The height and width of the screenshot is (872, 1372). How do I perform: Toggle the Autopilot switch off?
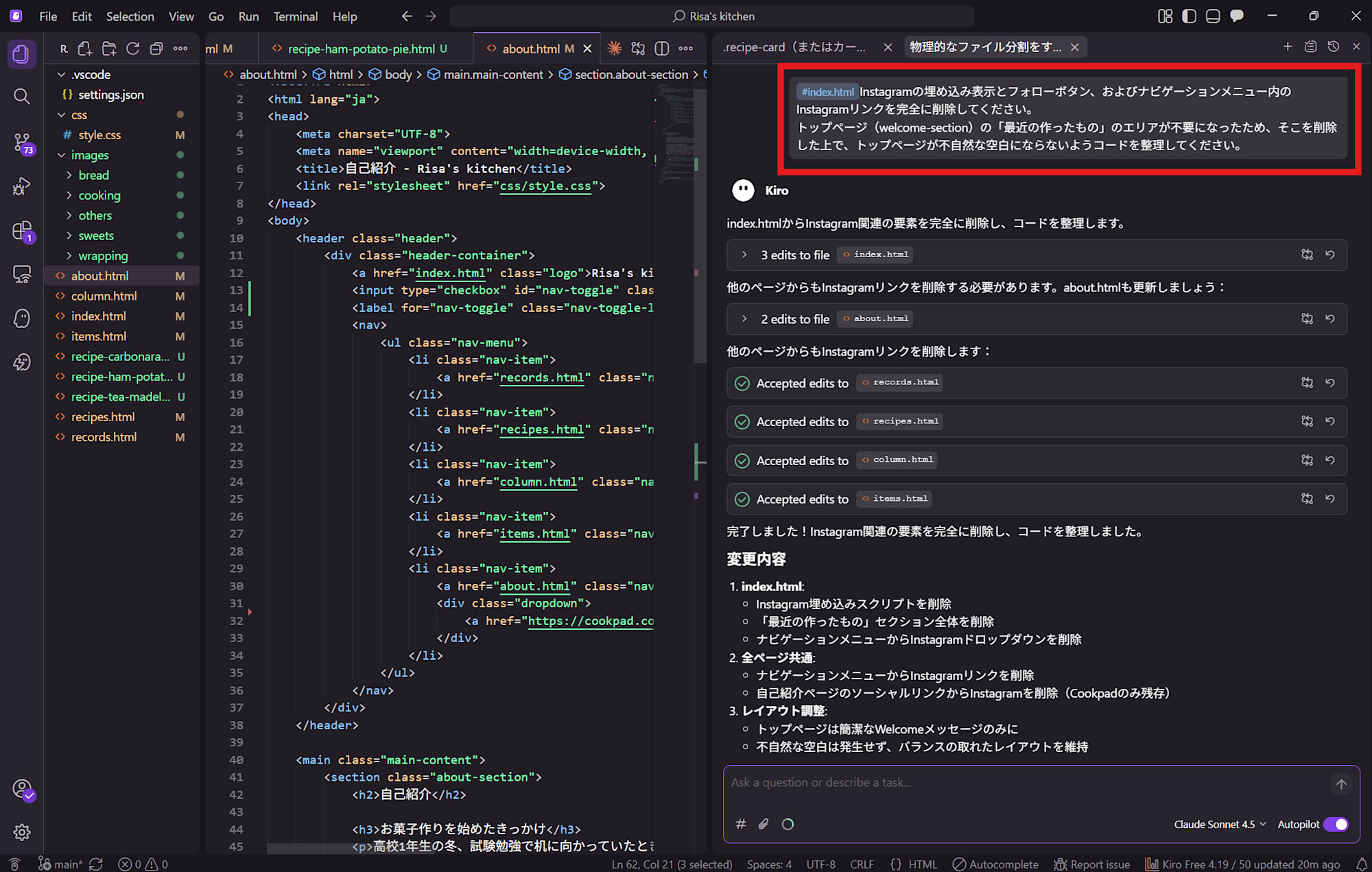point(1335,824)
